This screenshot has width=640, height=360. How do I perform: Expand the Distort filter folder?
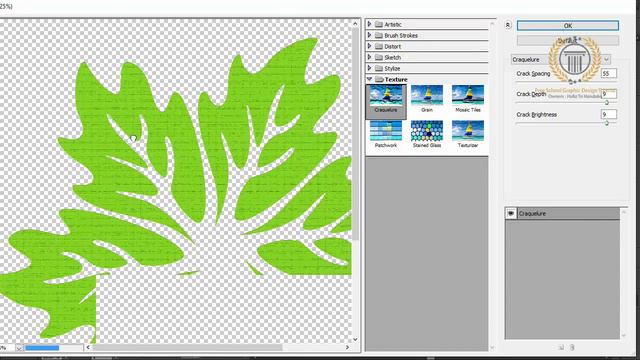click(369, 46)
